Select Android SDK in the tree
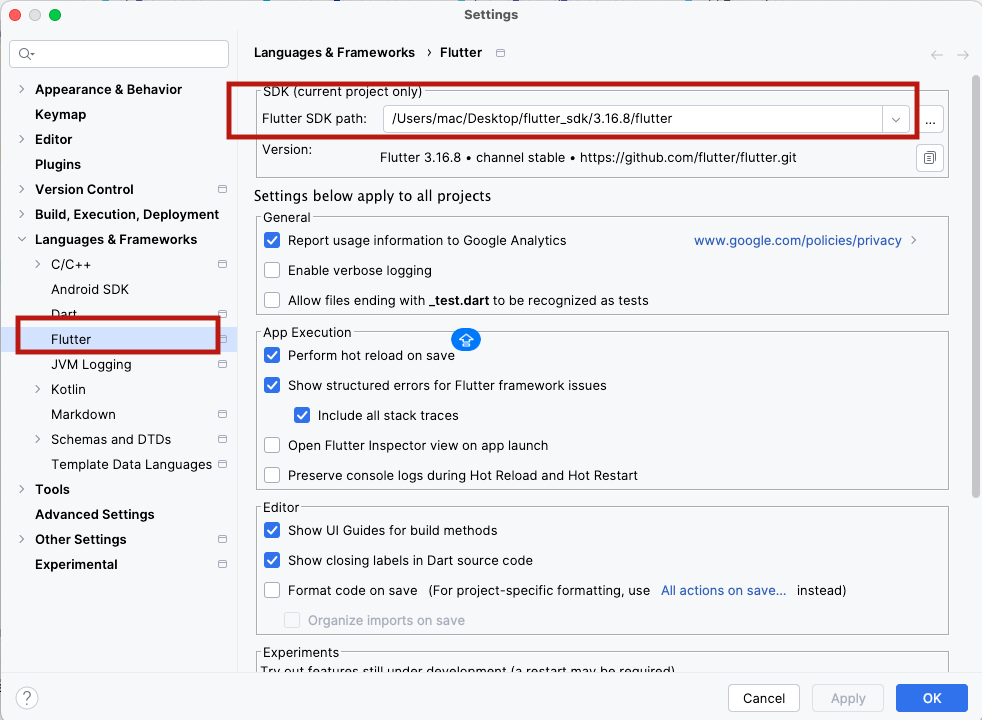 point(90,289)
